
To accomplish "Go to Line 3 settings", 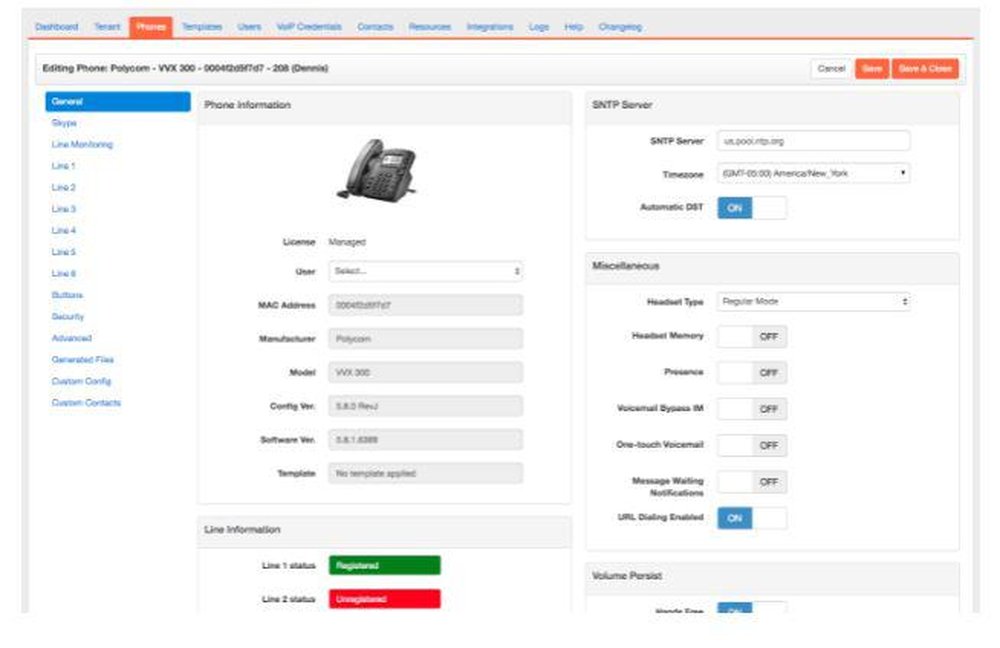I will (64, 209).
